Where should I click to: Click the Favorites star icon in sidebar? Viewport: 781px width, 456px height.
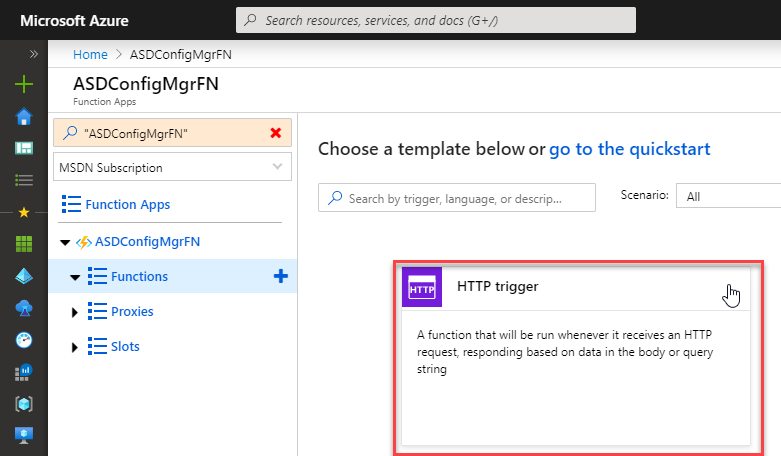point(24,213)
